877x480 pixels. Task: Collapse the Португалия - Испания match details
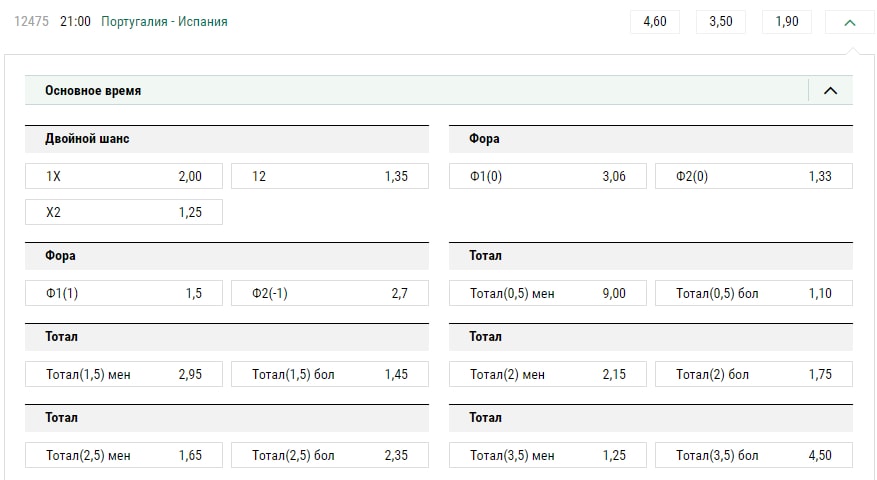click(850, 21)
